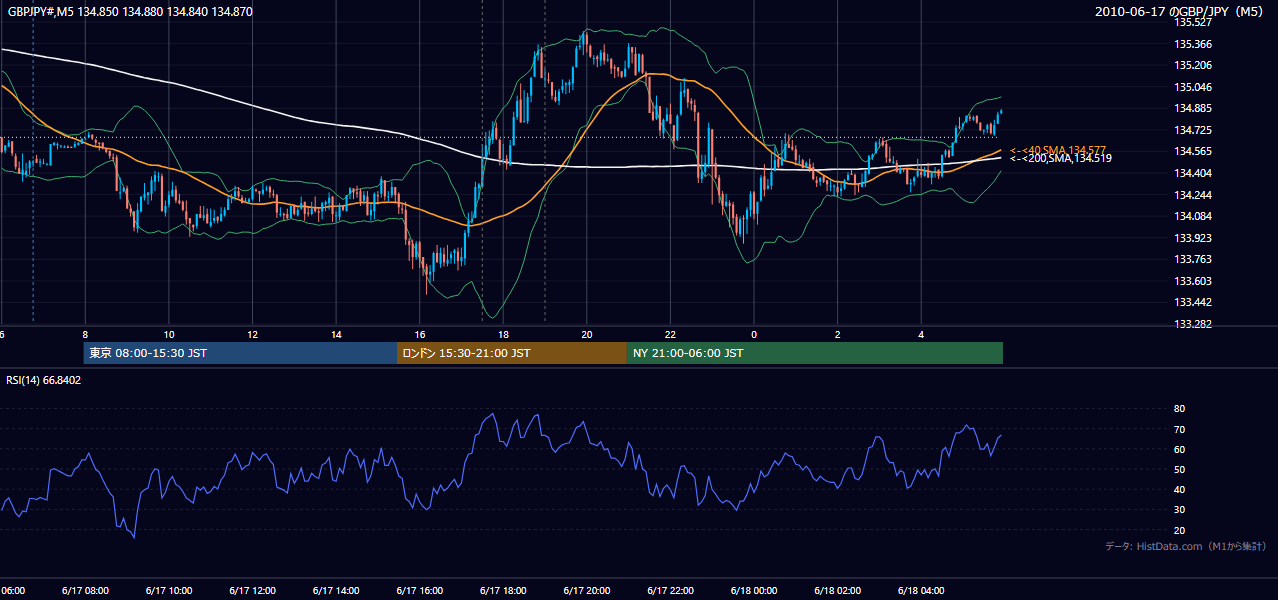1278x600 pixels.
Task: Click the orange 40 SMA 134.577 label
Action: [1058, 149]
